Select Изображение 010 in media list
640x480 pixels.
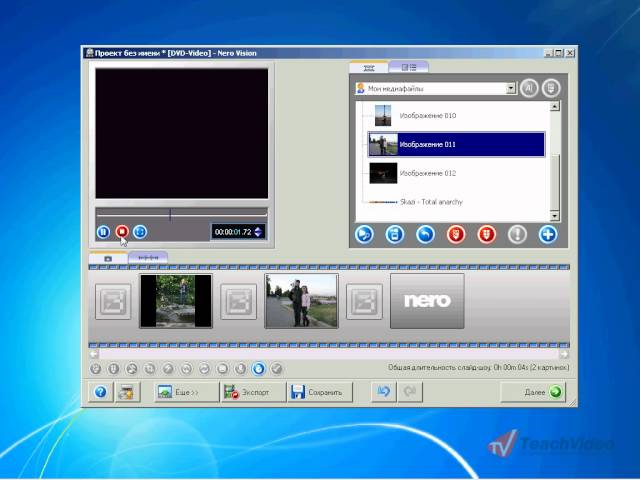(427, 116)
